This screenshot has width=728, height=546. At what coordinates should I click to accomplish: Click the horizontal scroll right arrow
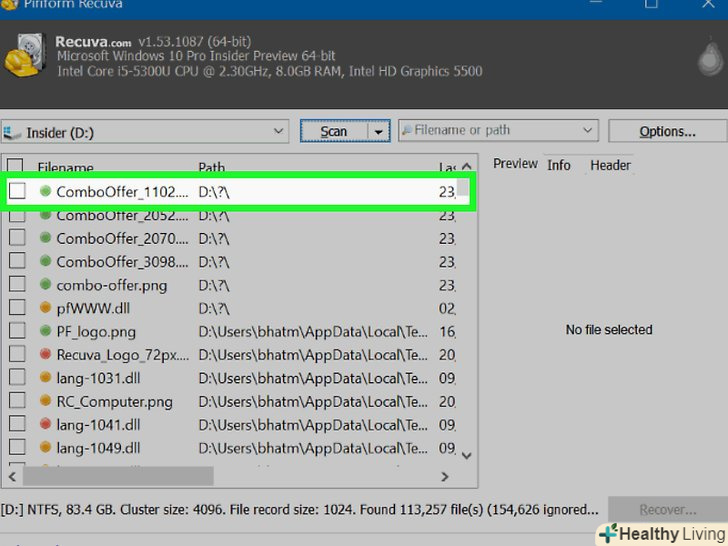tap(445, 477)
